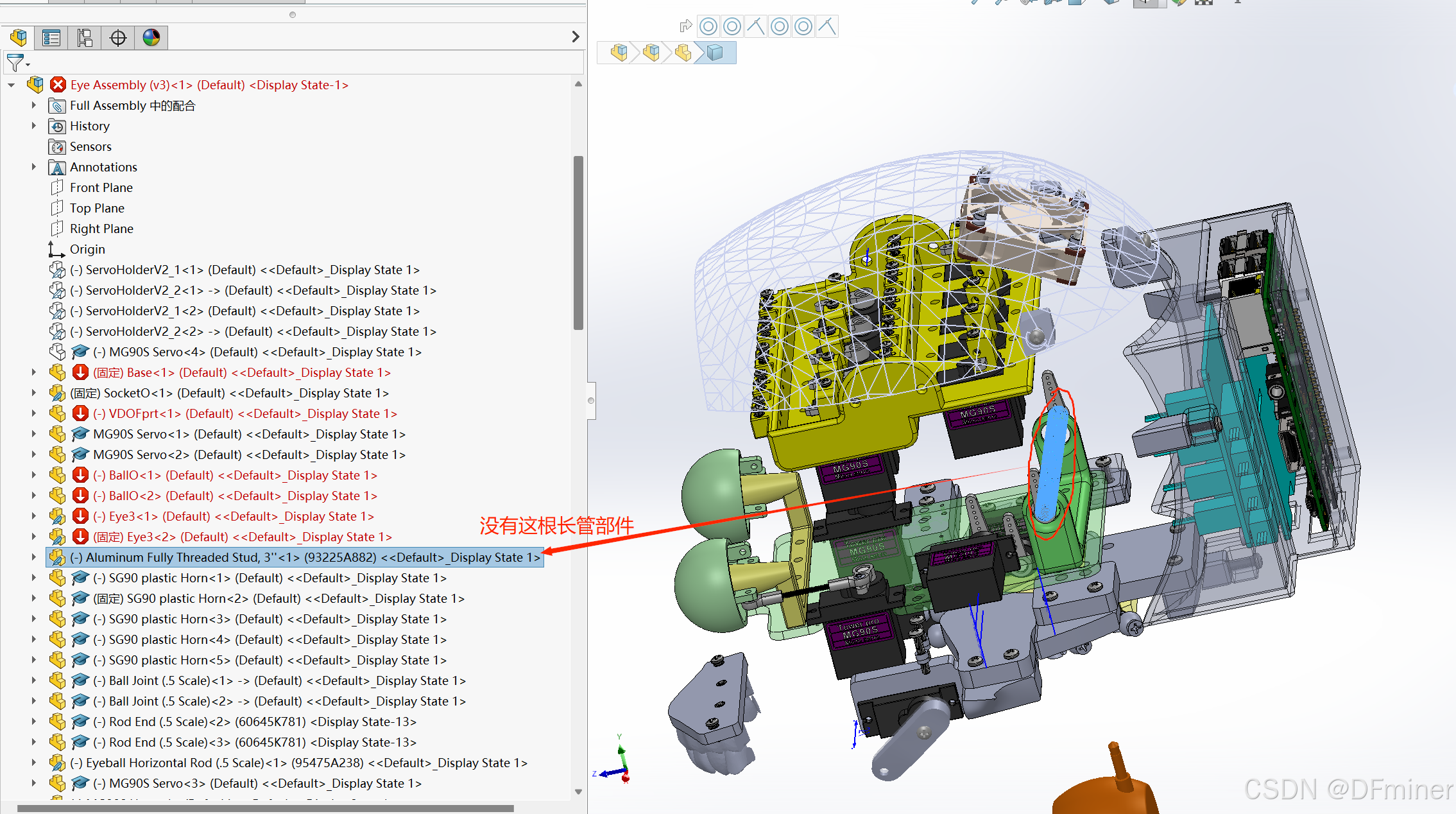Screen dimensions: 1456x814
Task: Click the vertical scrollbar thumb of feature tree
Action: pyautogui.click(x=578, y=243)
